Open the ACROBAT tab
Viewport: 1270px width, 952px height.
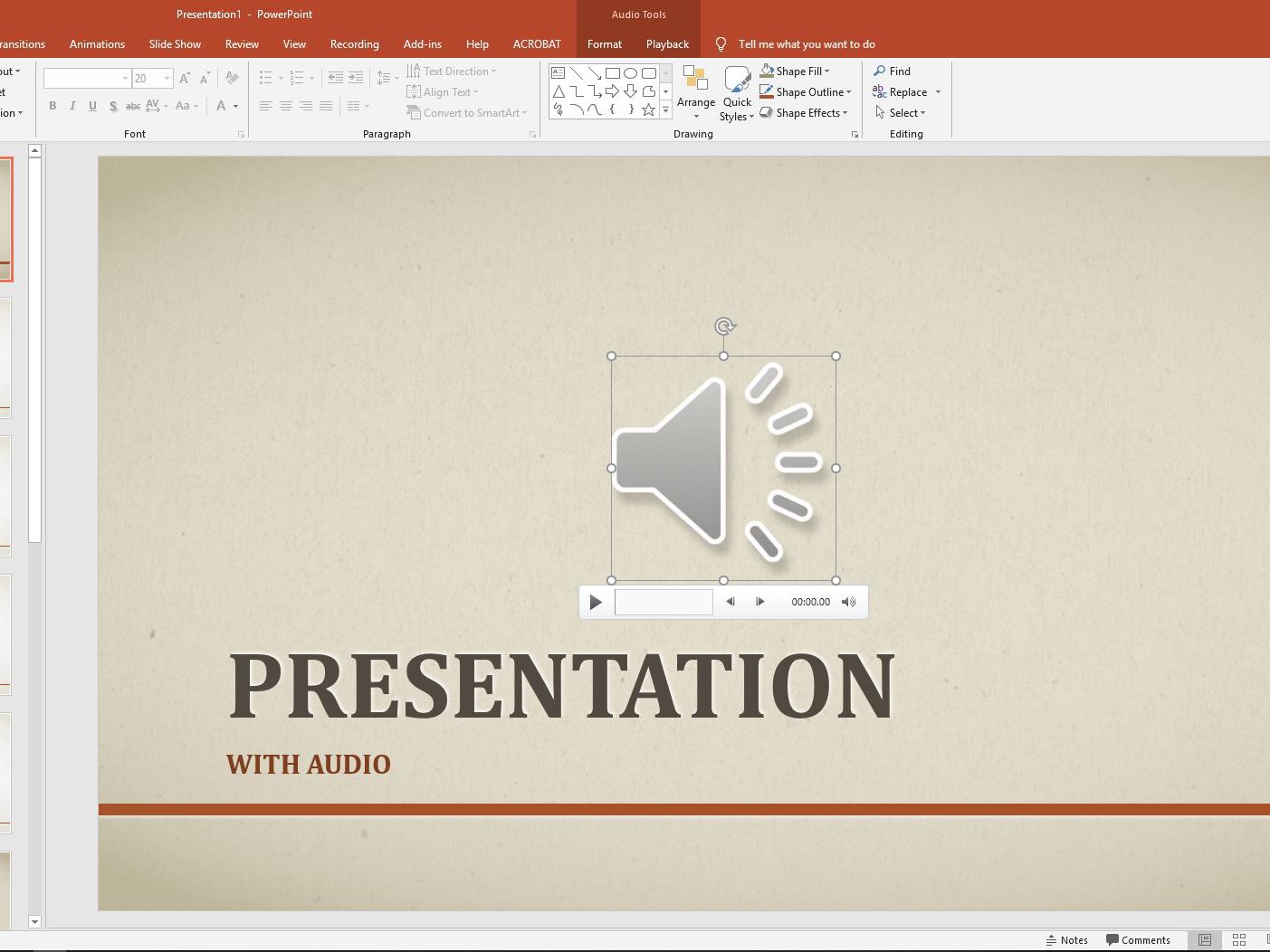click(537, 43)
